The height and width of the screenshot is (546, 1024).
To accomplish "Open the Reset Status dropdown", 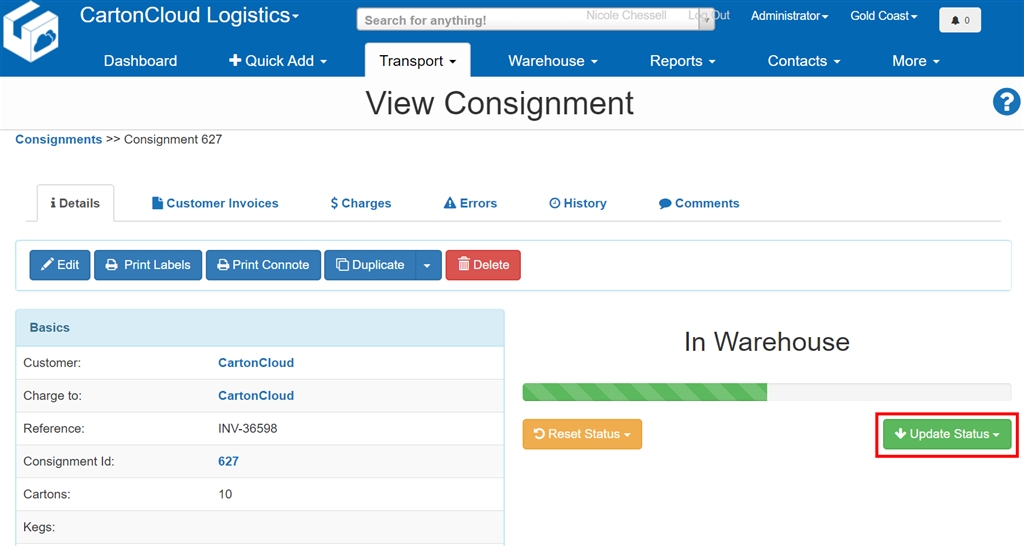I will pyautogui.click(x=582, y=434).
